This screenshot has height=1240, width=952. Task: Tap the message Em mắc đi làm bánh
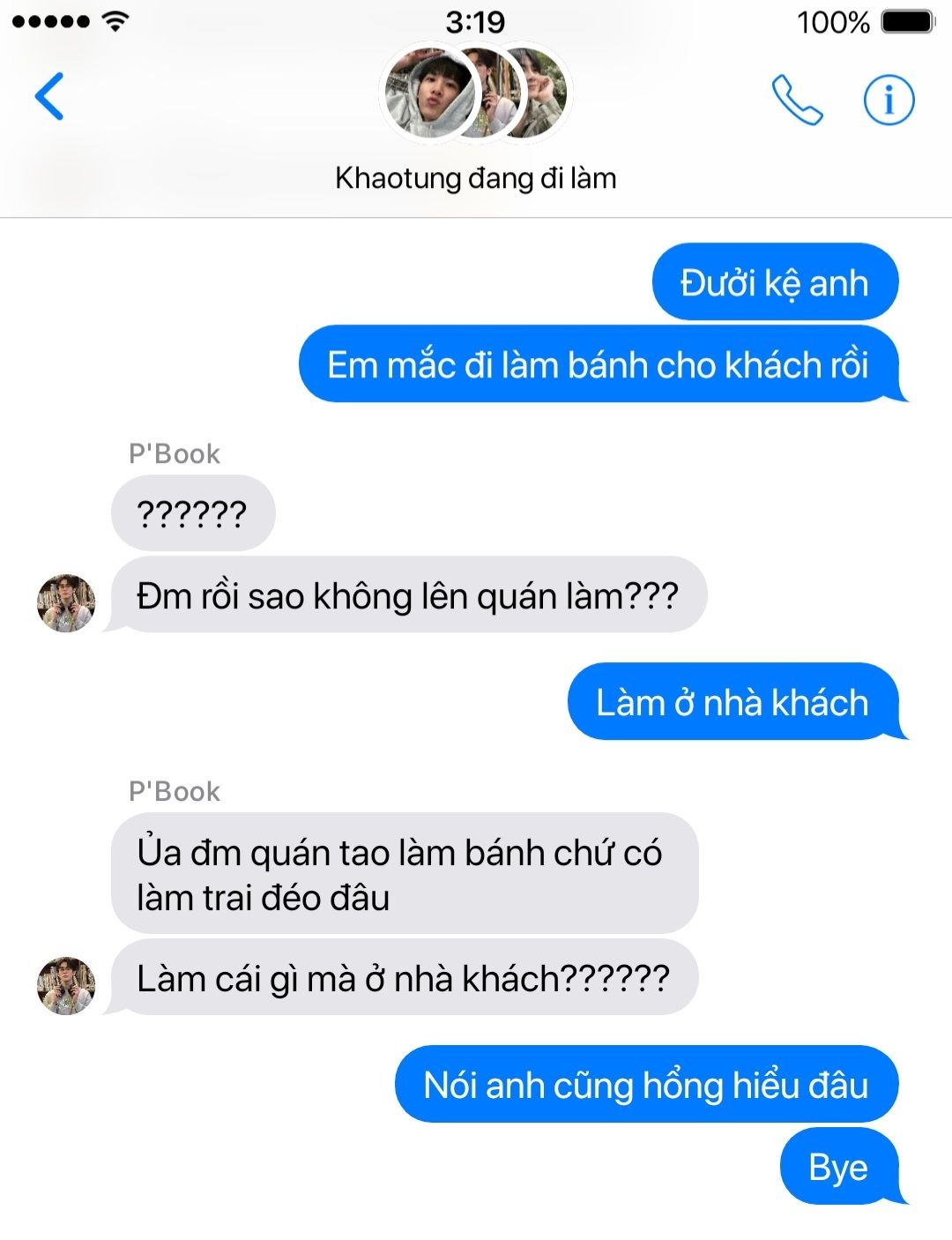pyautogui.click(x=602, y=364)
